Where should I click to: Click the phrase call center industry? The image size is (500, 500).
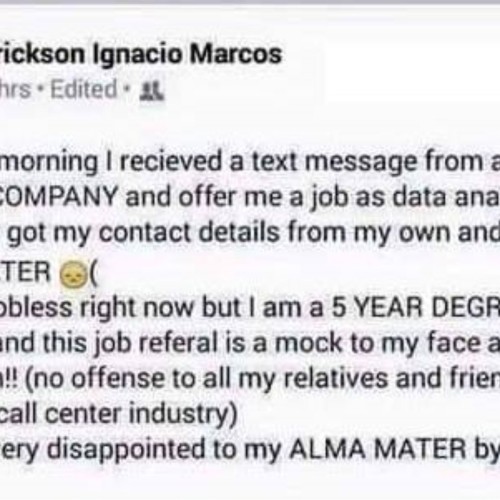[117, 414]
